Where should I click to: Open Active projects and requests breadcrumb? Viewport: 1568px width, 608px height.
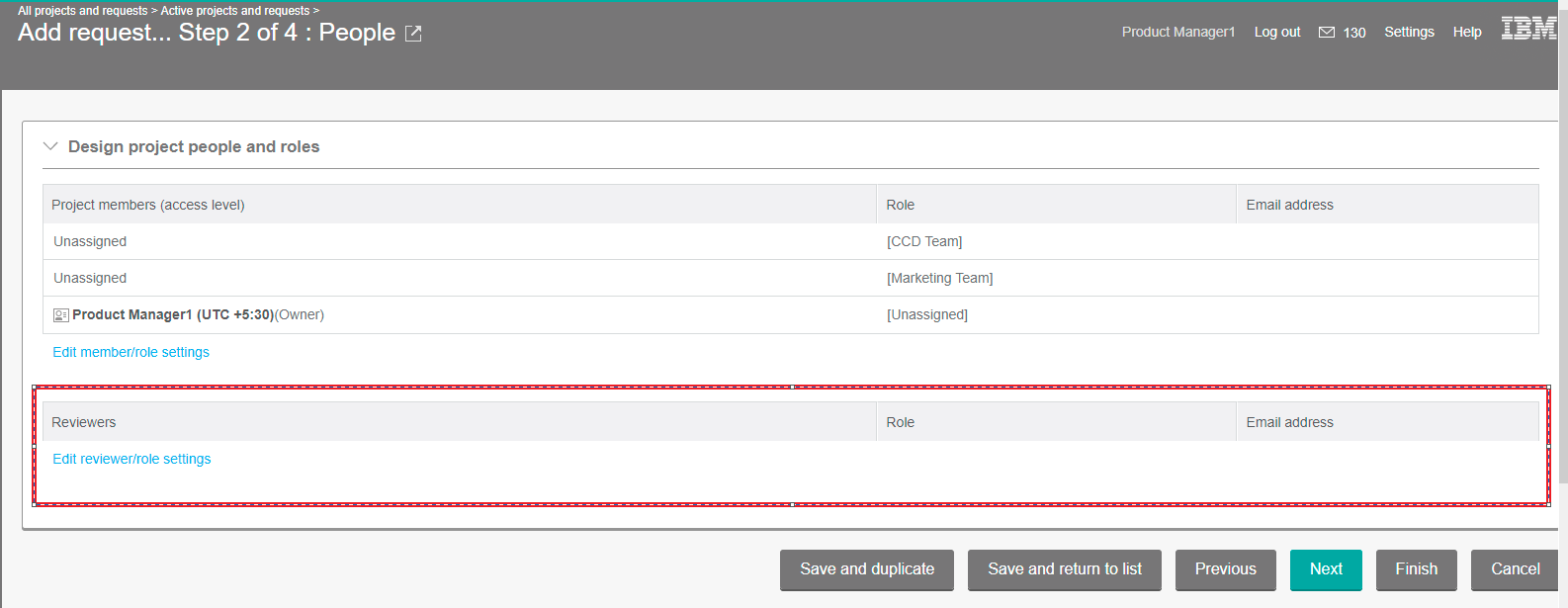pyautogui.click(x=234, y=11)
